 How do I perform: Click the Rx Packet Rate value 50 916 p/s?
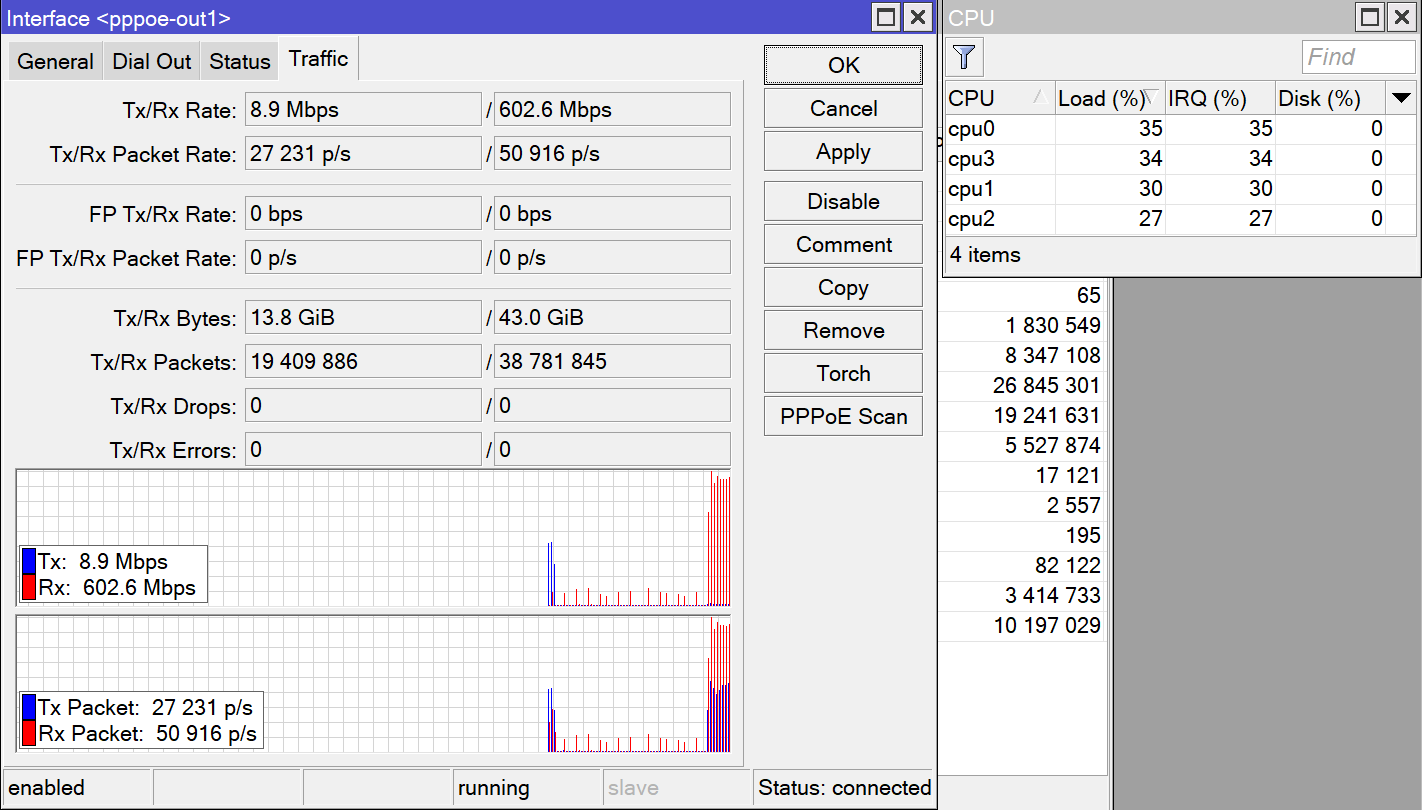tap(612, 154)
